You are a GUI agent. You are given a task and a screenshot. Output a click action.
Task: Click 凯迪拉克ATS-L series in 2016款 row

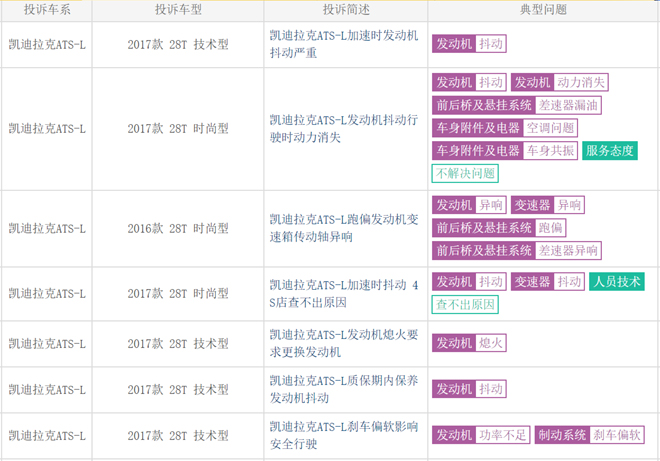click(x=47, y=228)
